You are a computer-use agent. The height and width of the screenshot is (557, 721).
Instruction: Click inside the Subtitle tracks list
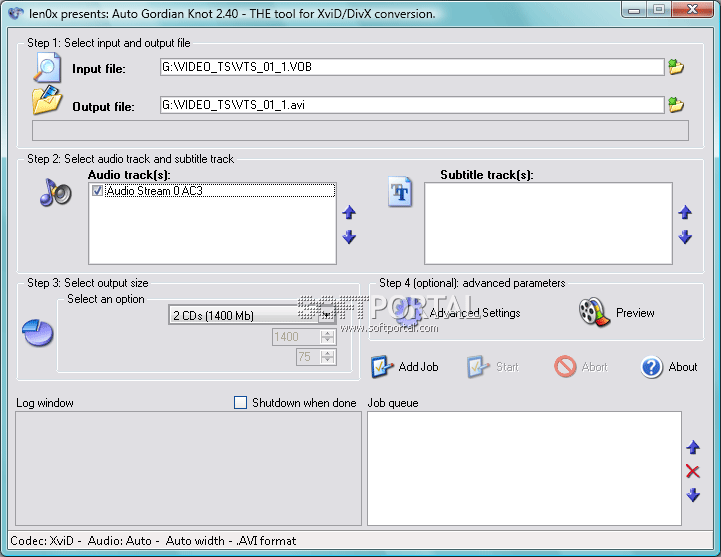(547, 223)
